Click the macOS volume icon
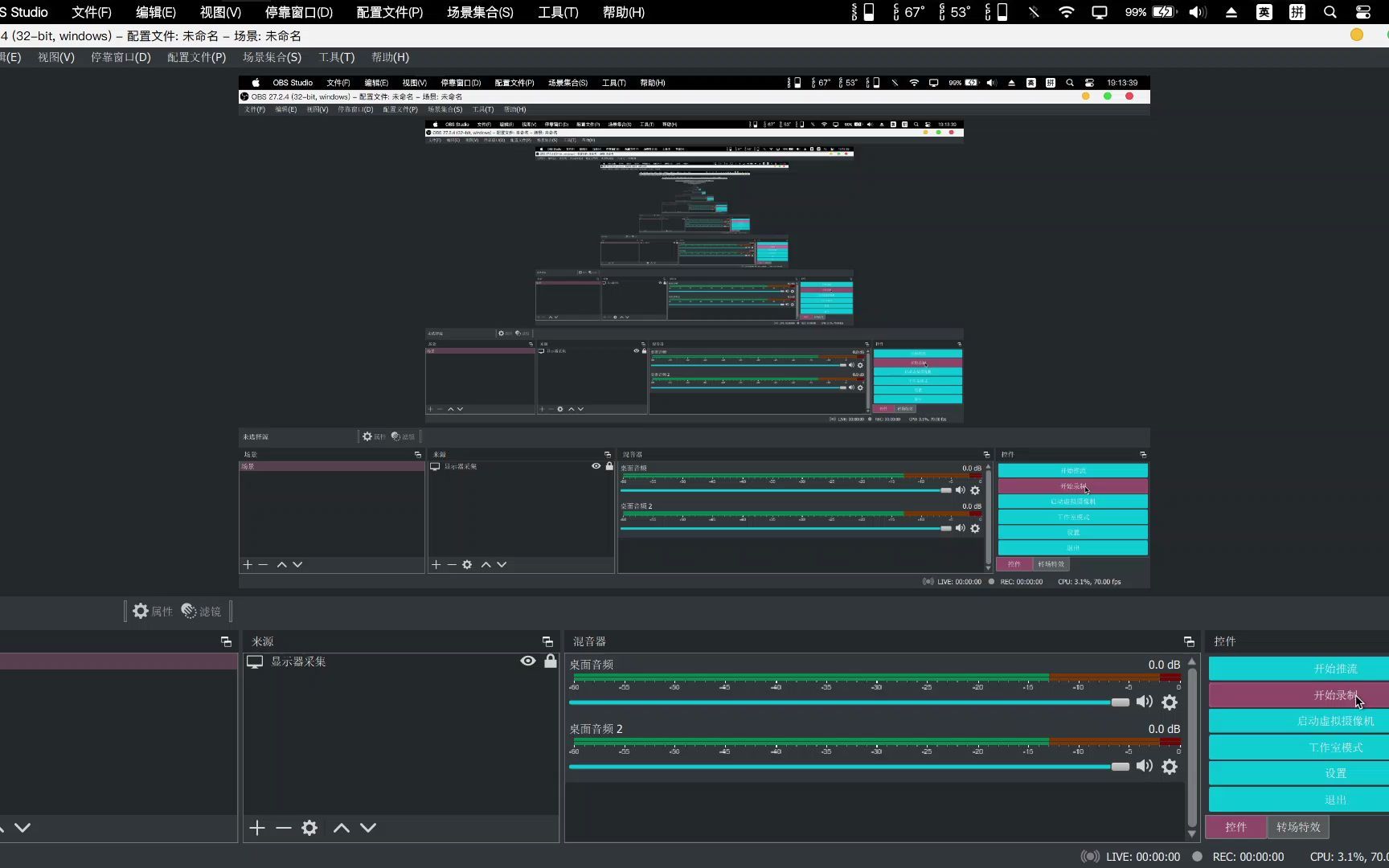This screenshot has height=868, width=1389. tap(1198, 12)
